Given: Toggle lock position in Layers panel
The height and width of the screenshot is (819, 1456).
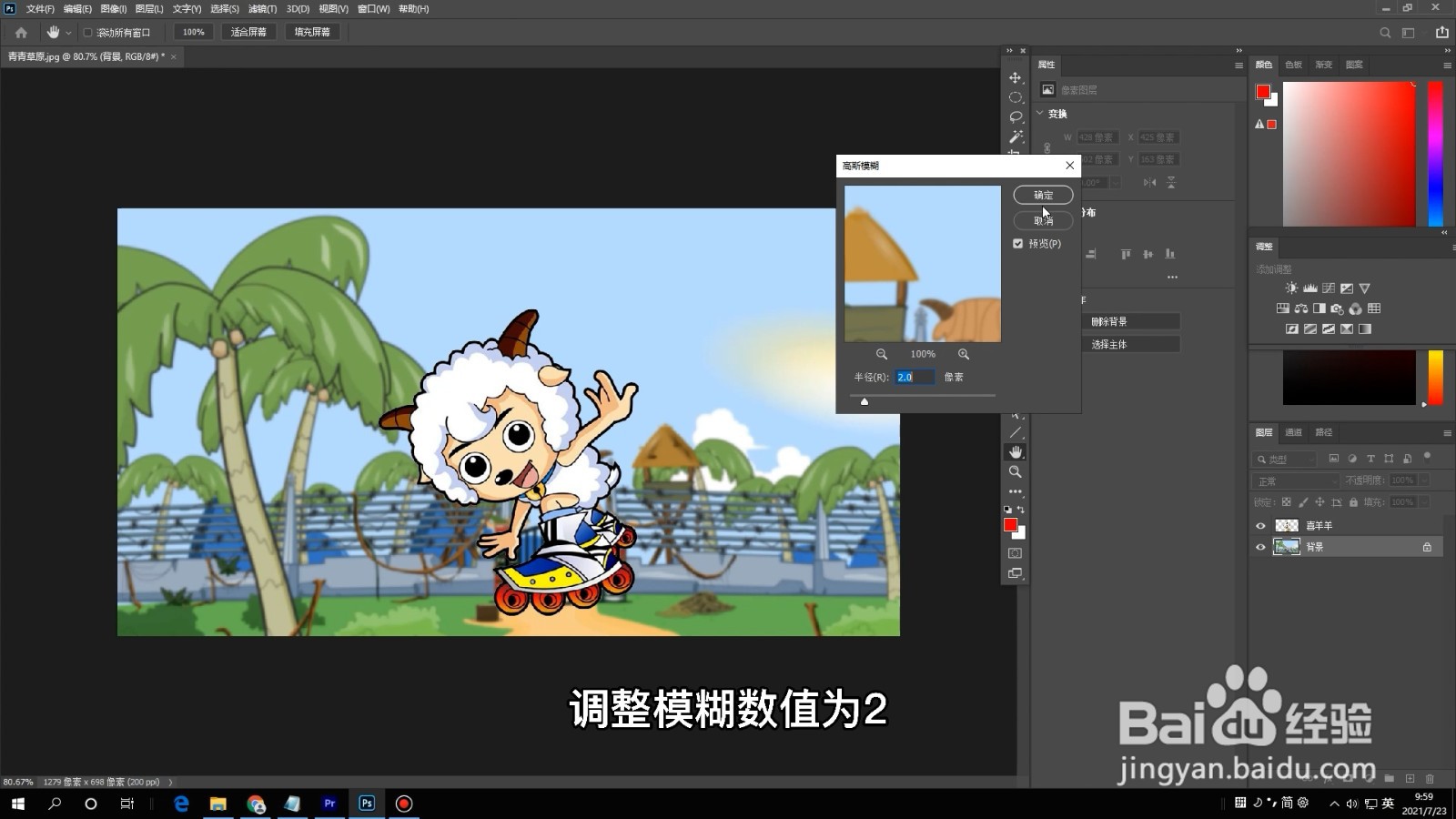Looking at the screenshot, I should click(x=1319, y=502).
